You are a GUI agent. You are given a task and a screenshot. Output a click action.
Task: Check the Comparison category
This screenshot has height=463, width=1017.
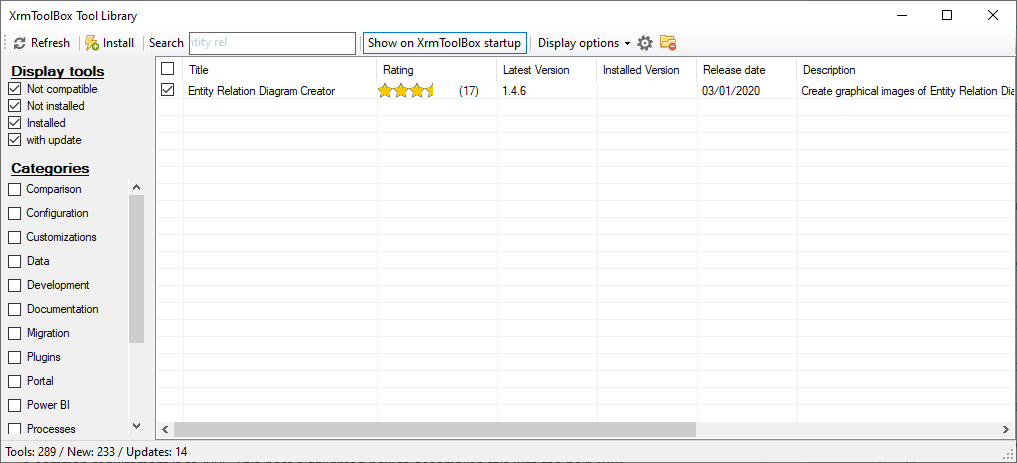(14, 189)
